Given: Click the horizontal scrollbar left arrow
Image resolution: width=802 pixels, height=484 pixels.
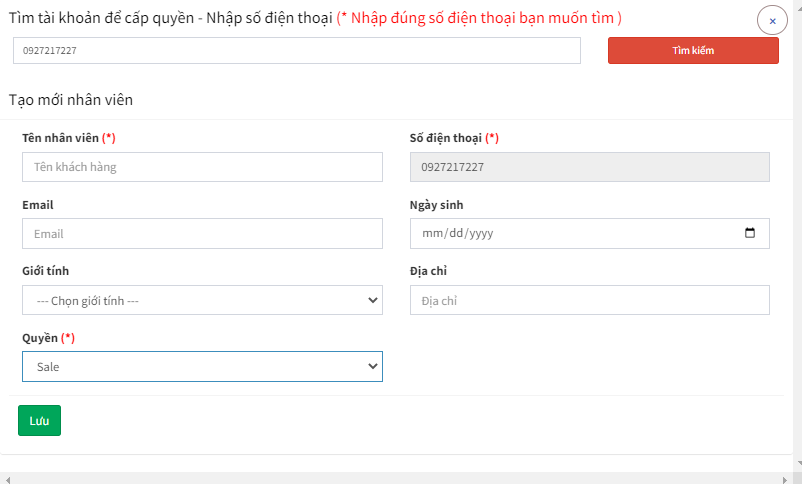Looking at the screenshot, I should pyautogui.click(x=6, y=478).
